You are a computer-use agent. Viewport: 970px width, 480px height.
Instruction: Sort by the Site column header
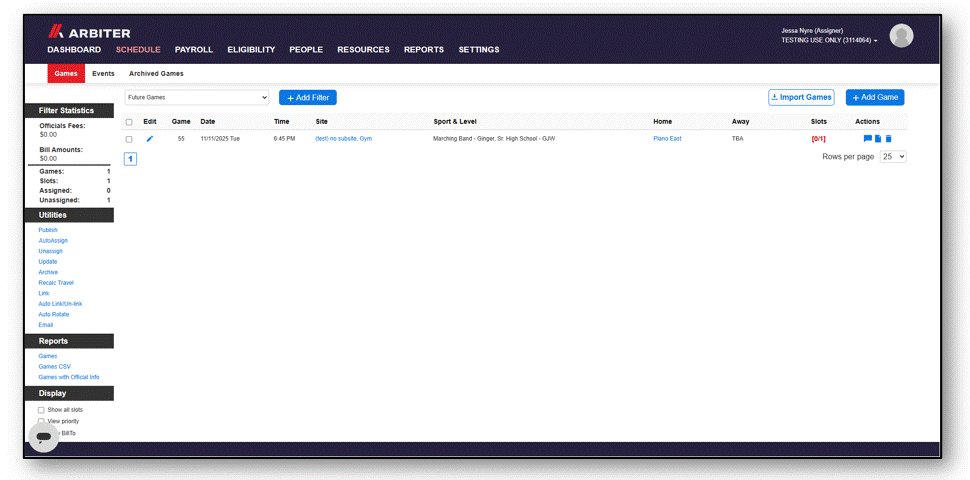click(x=322, y=122)
